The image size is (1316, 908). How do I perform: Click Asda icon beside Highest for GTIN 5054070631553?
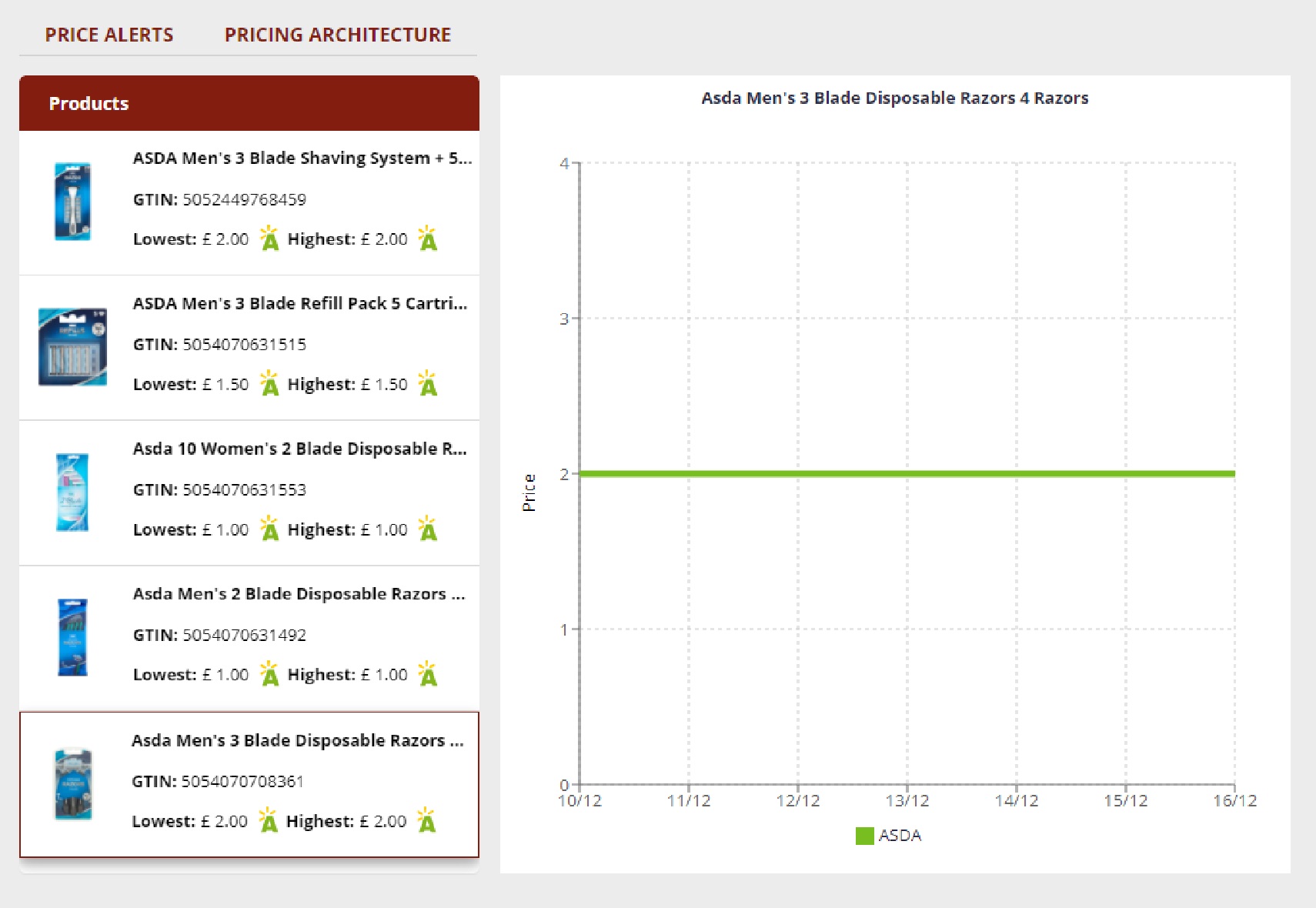click(428, 529)
